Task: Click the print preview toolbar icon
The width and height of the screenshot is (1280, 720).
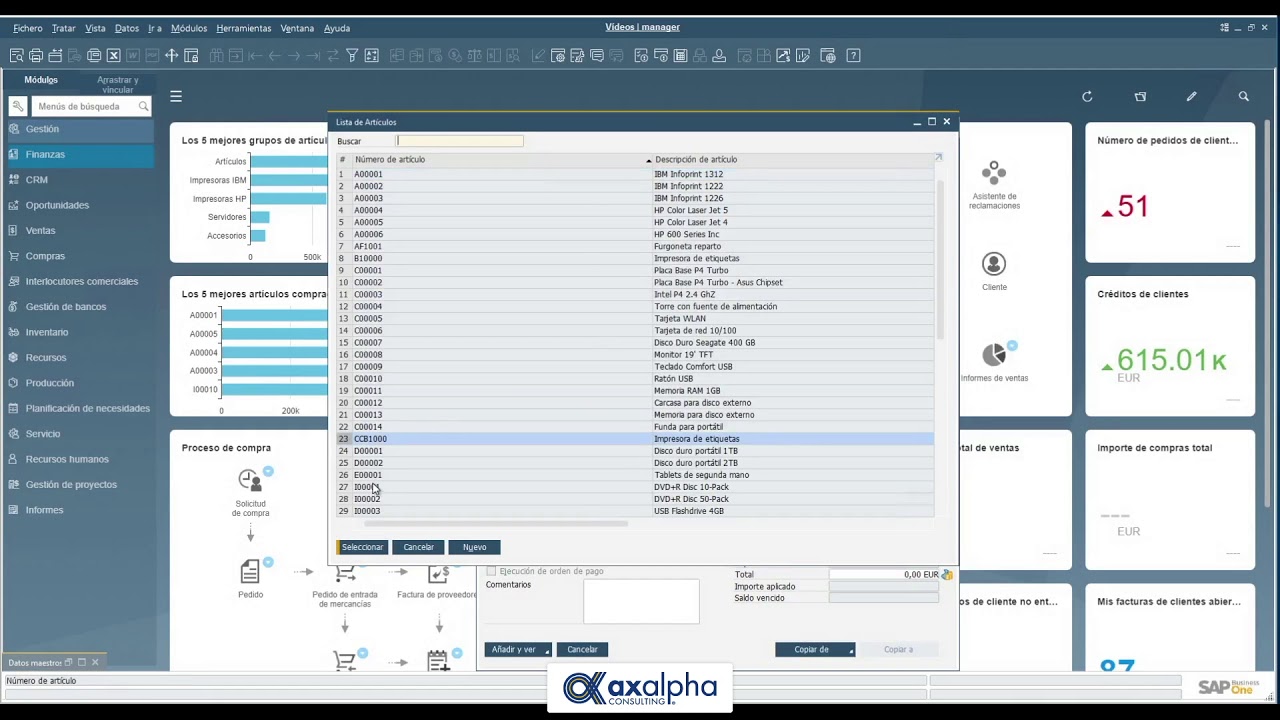Action: tap(17, 56)
